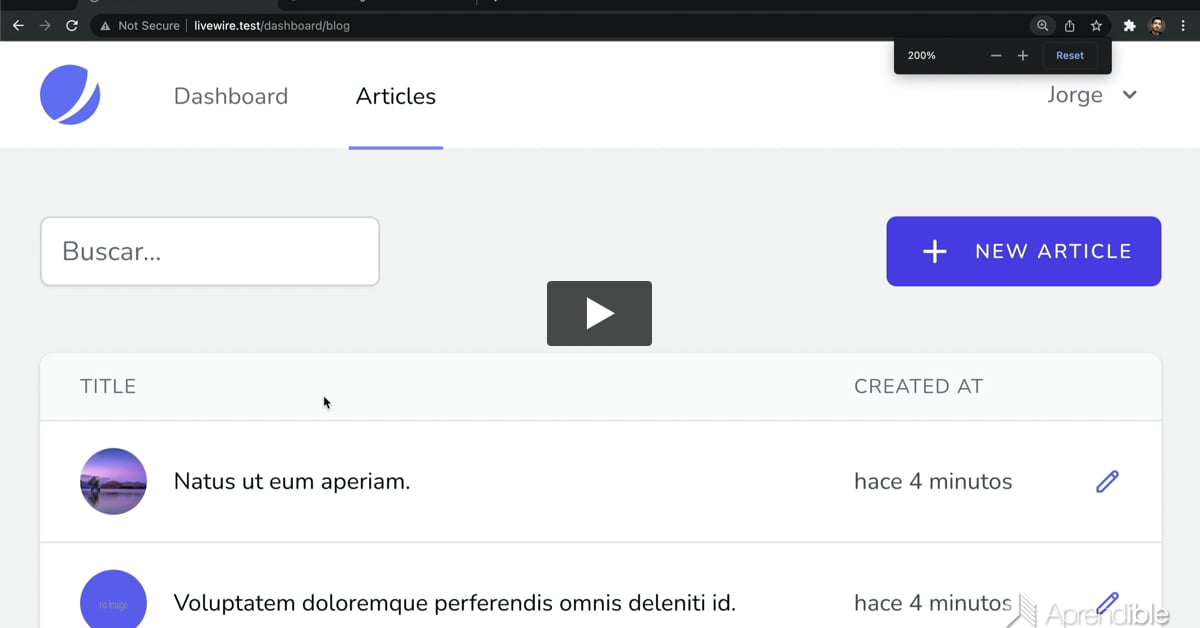The height and width of the screenshot is (628, 1200).
Task: Click the share page icon
Action: pyautogui.click(x=1069, y=26)
